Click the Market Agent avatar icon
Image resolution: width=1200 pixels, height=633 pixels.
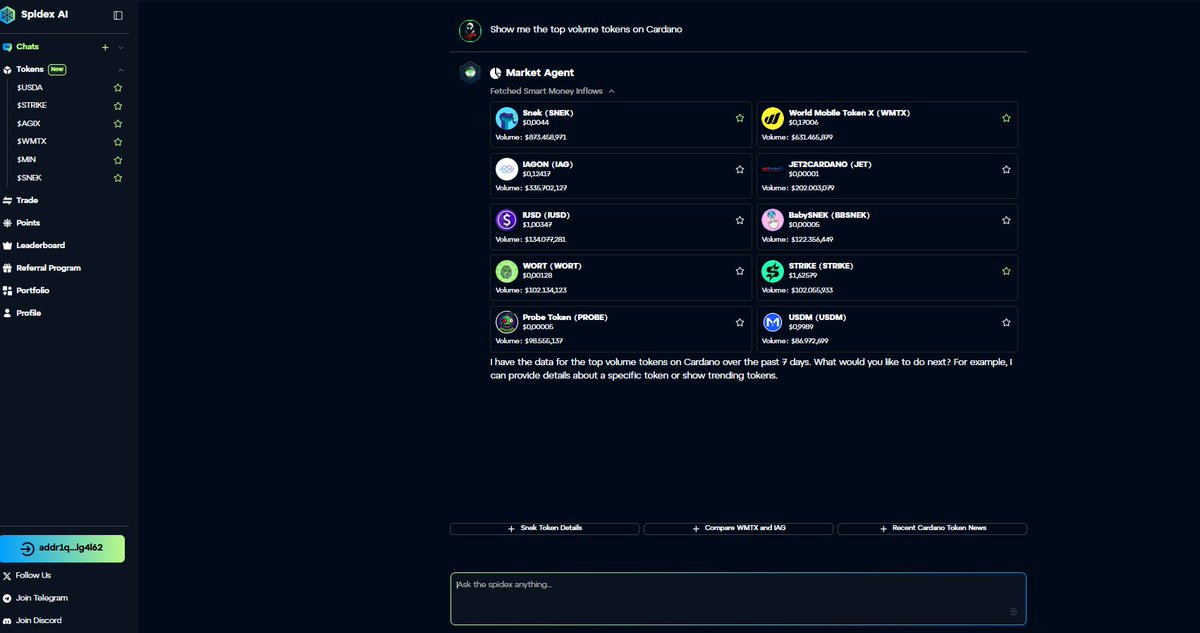point(470,72)
